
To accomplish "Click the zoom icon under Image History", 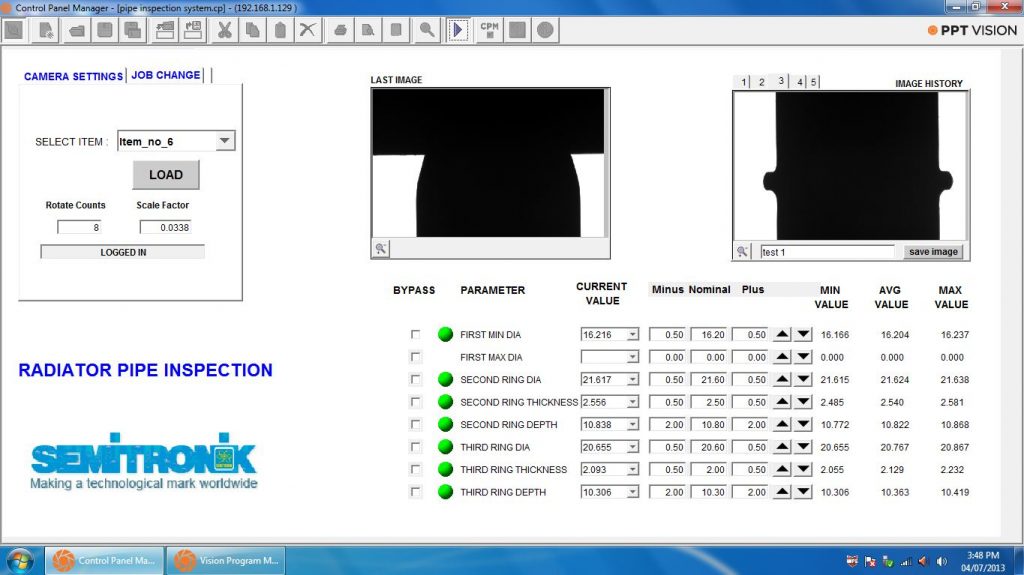I will click(743, 252).
